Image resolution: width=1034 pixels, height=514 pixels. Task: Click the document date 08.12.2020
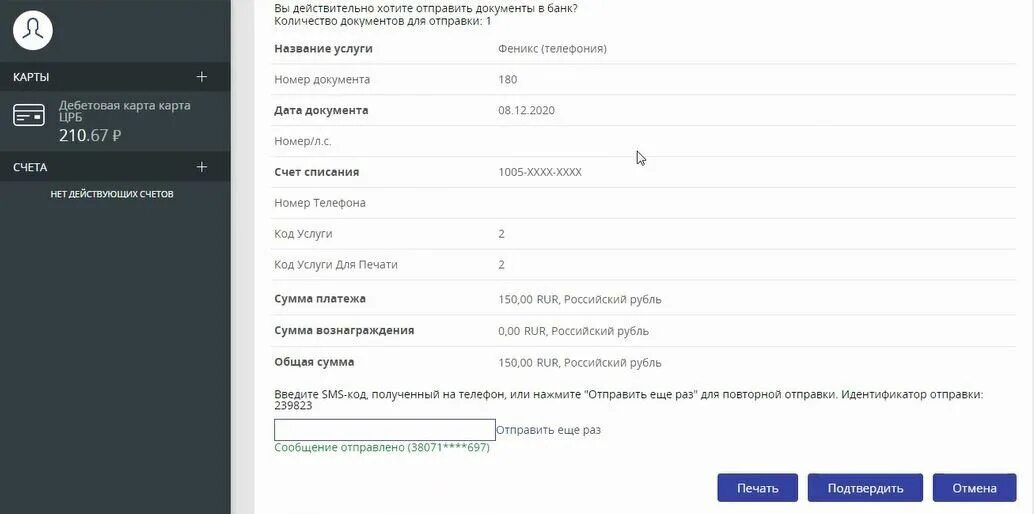point(526,110)
